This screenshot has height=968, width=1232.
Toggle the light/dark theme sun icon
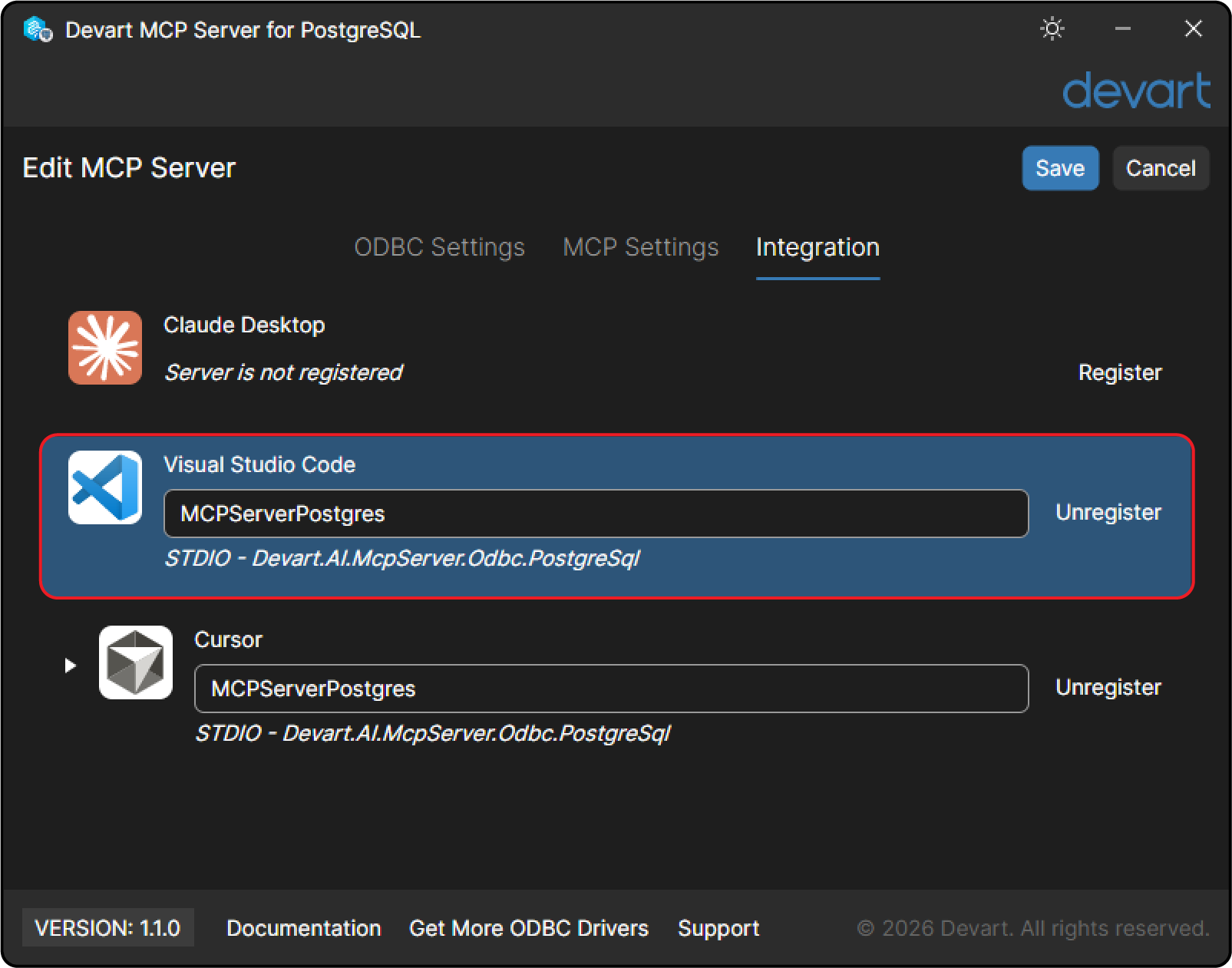[1052, 29]
